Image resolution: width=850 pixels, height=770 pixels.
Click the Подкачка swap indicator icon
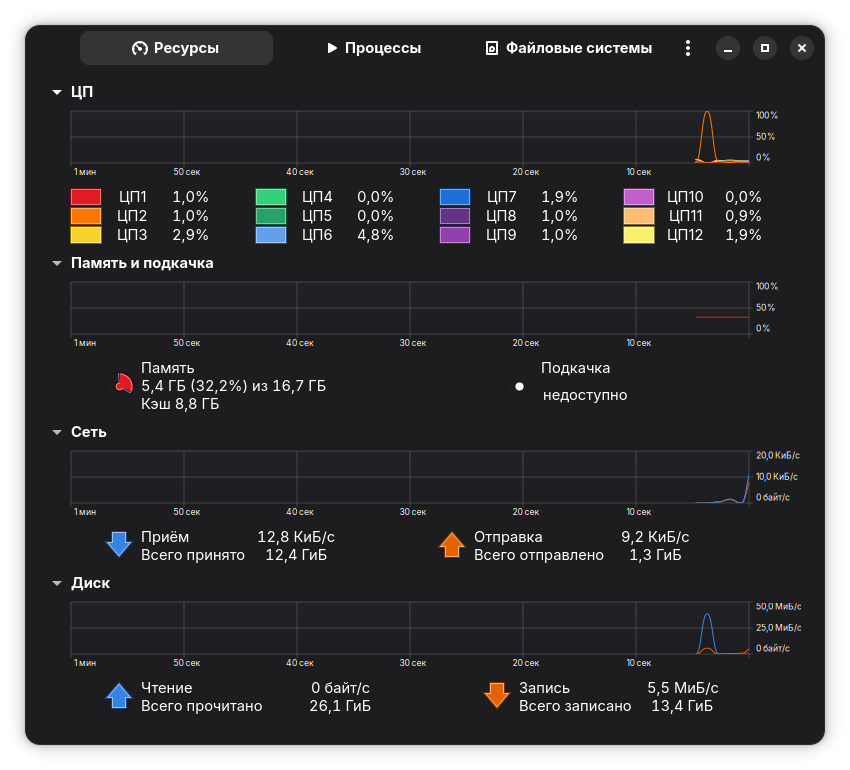519,387
